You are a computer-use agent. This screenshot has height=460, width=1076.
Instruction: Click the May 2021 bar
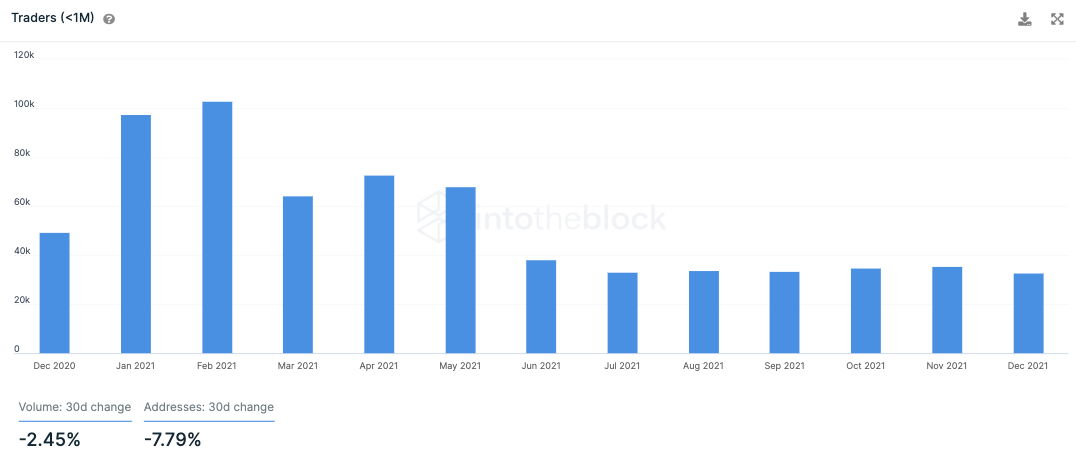(460, 271)
